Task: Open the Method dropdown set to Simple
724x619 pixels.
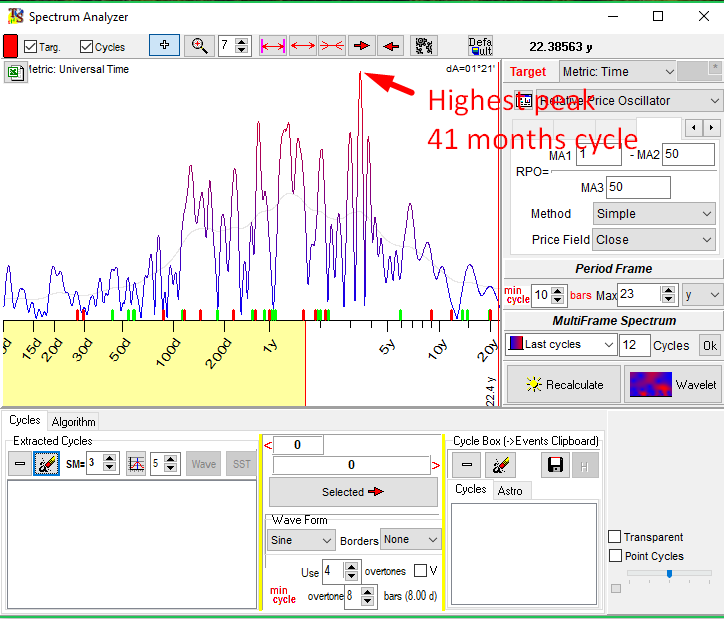Action: [654, 214]
